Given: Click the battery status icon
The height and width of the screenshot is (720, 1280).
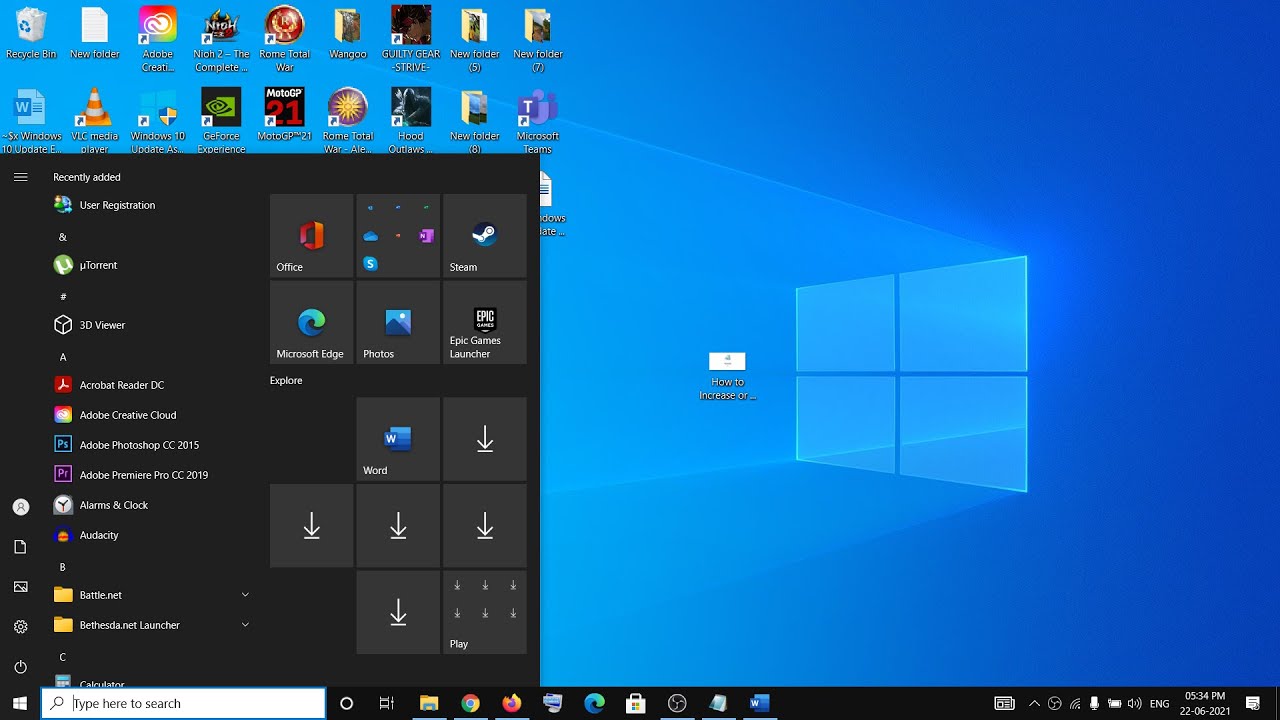Looking at the screenshot, I should pyautogui.click(x=1114, y=704).
